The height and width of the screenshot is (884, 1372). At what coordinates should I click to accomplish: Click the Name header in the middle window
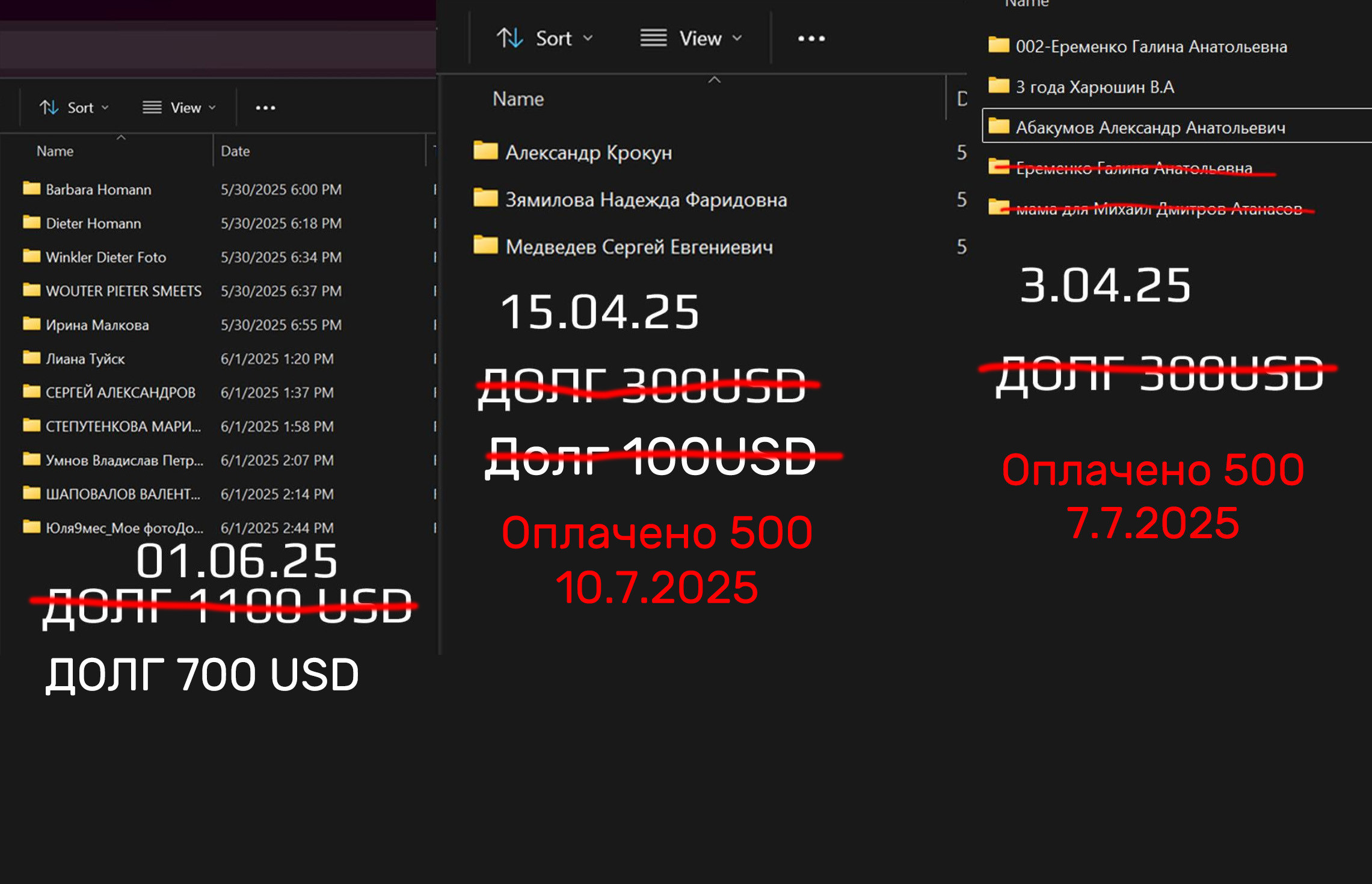(518, 99)
